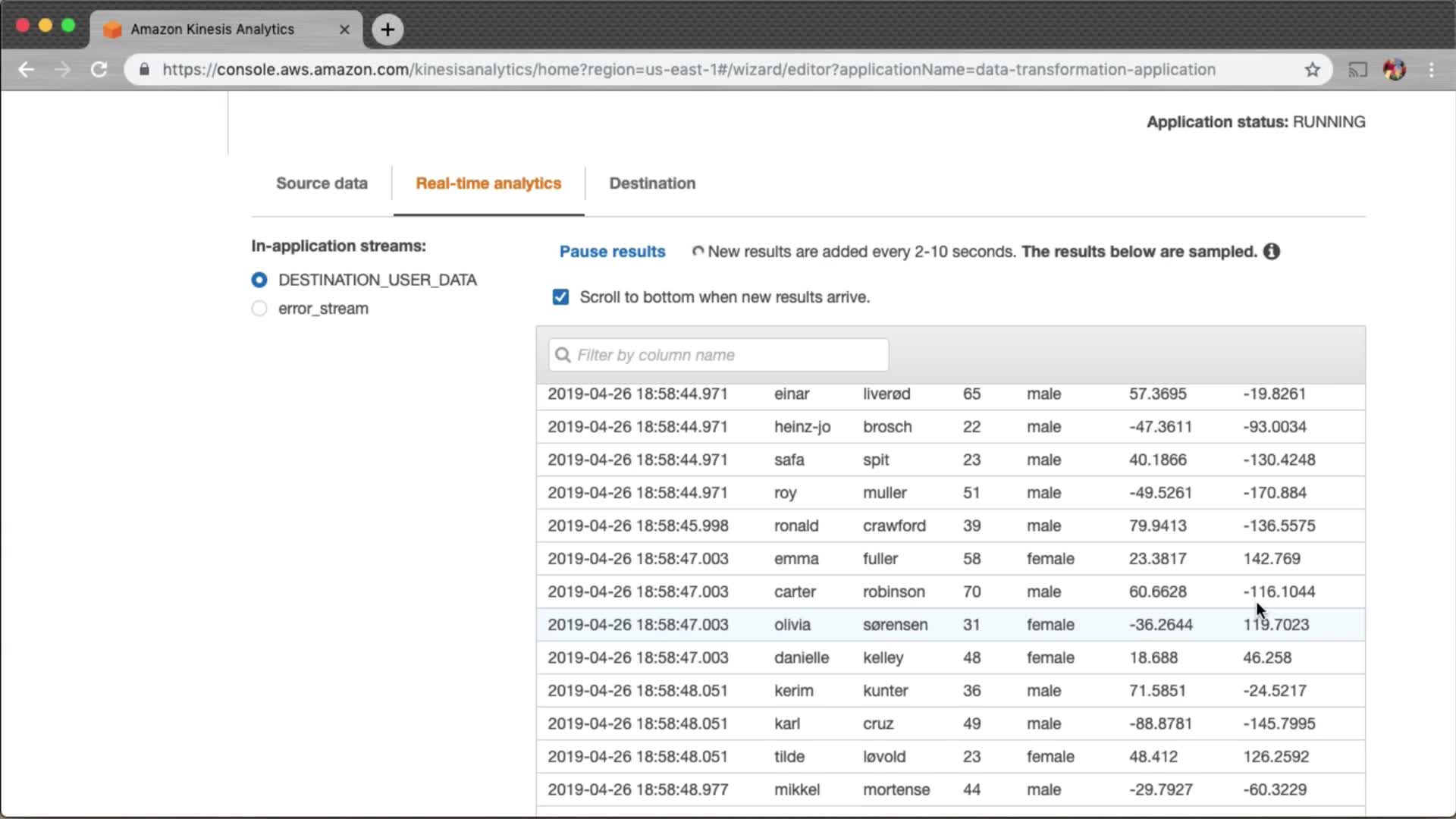Open a new browser tab
This screenshot has height=819, width=1456.
coord(388,30)
